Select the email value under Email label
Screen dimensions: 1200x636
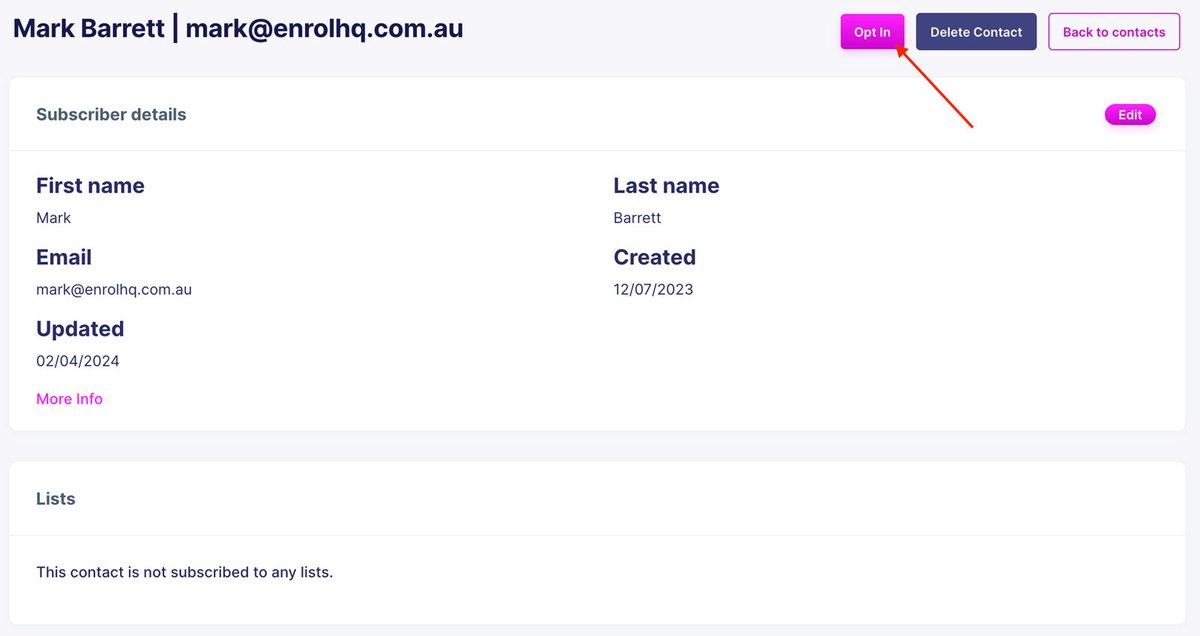(114, 290)
